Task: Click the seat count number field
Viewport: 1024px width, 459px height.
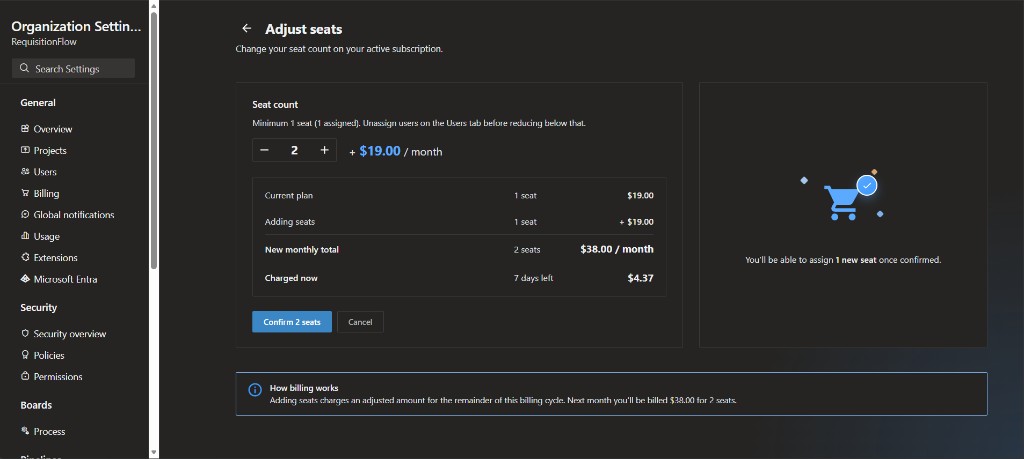Action: pos(295,150)
